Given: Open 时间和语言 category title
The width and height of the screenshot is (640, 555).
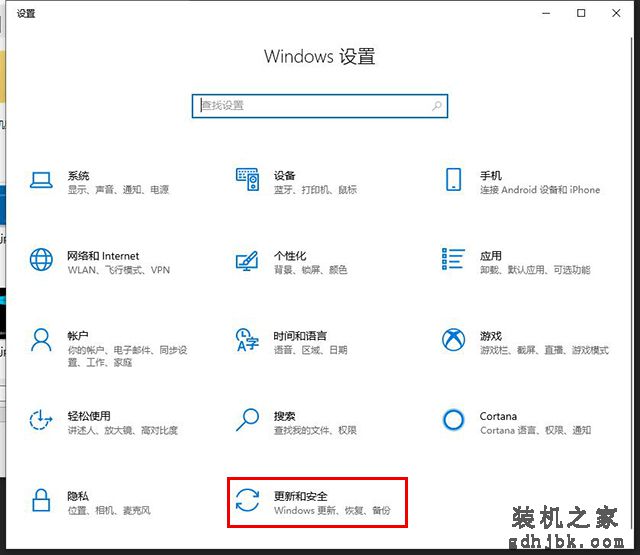Looking at the screenshot, I should click(x=300, y=336).
